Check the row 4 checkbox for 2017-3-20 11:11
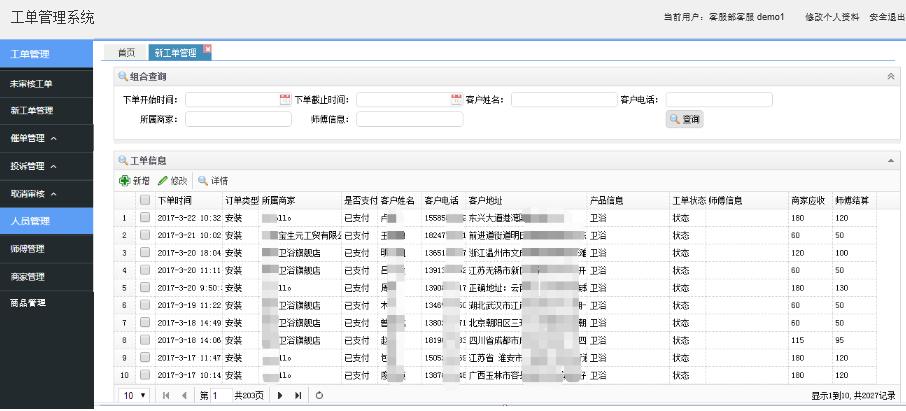Screen dimensions: 906x411 (145, 269)
